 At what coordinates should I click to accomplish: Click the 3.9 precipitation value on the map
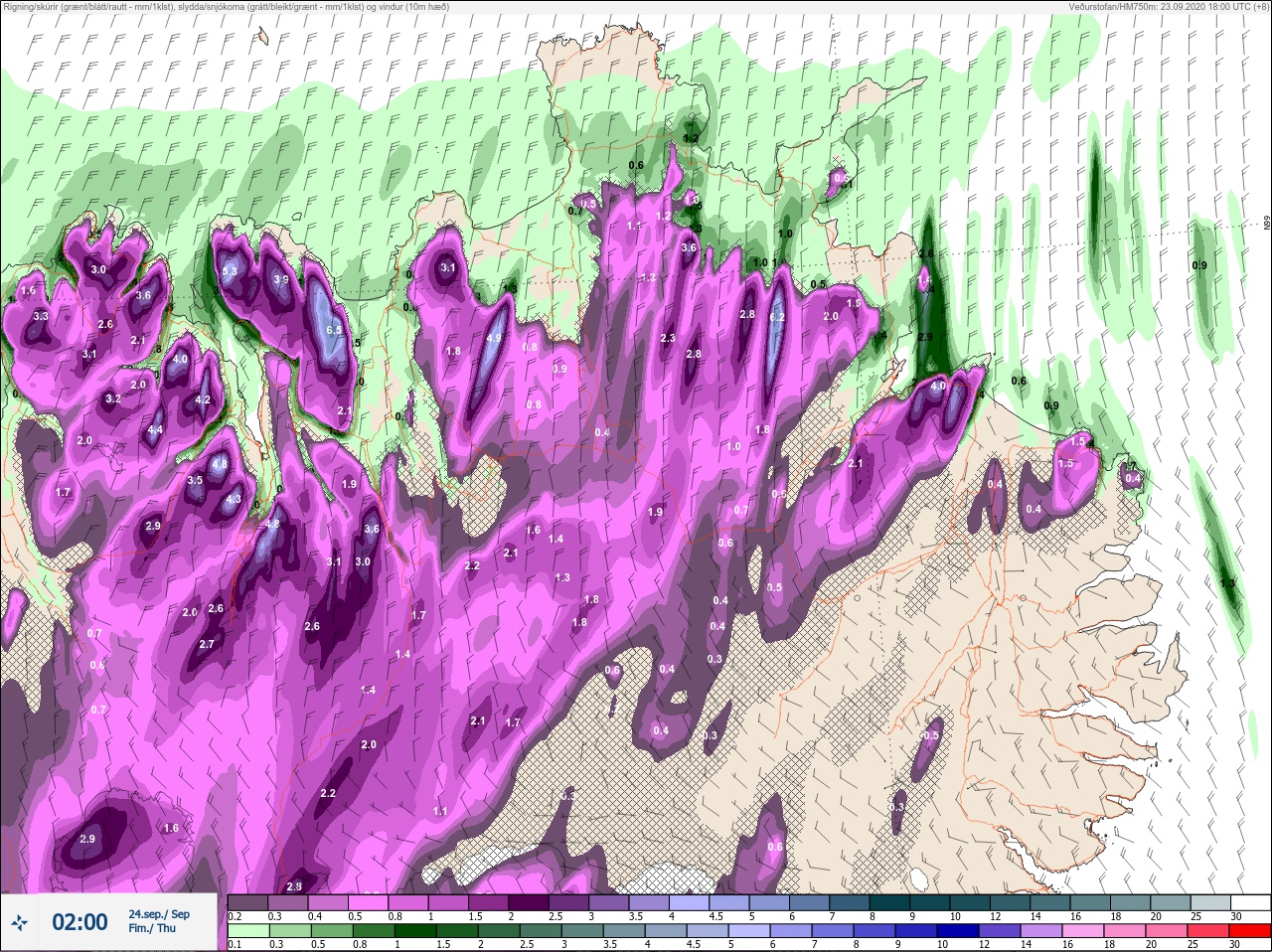281,280
